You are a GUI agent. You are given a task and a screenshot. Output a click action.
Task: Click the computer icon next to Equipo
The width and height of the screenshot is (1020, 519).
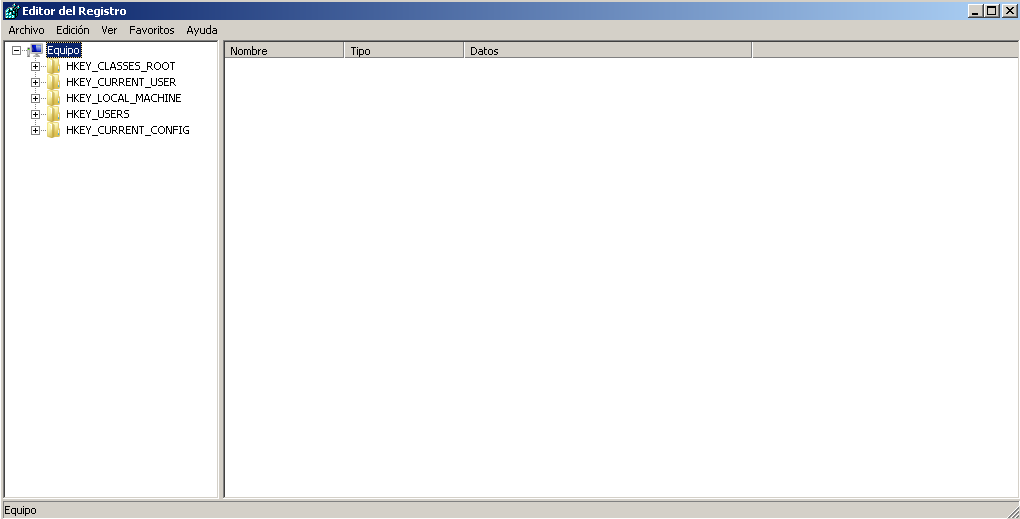pos(35,50)
